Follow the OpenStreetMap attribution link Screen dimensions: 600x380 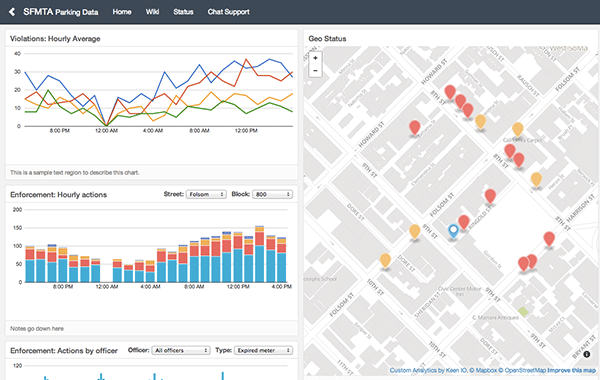tap(522, 370)
